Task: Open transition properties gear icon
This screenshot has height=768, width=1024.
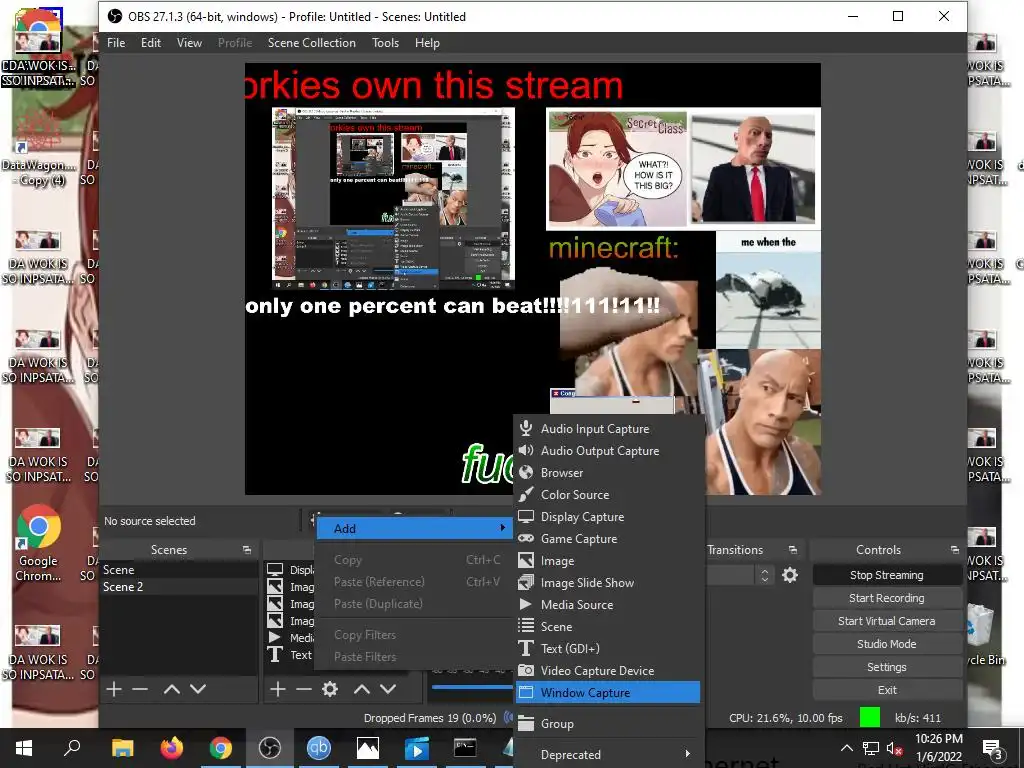Action: (x=790, y=575)
